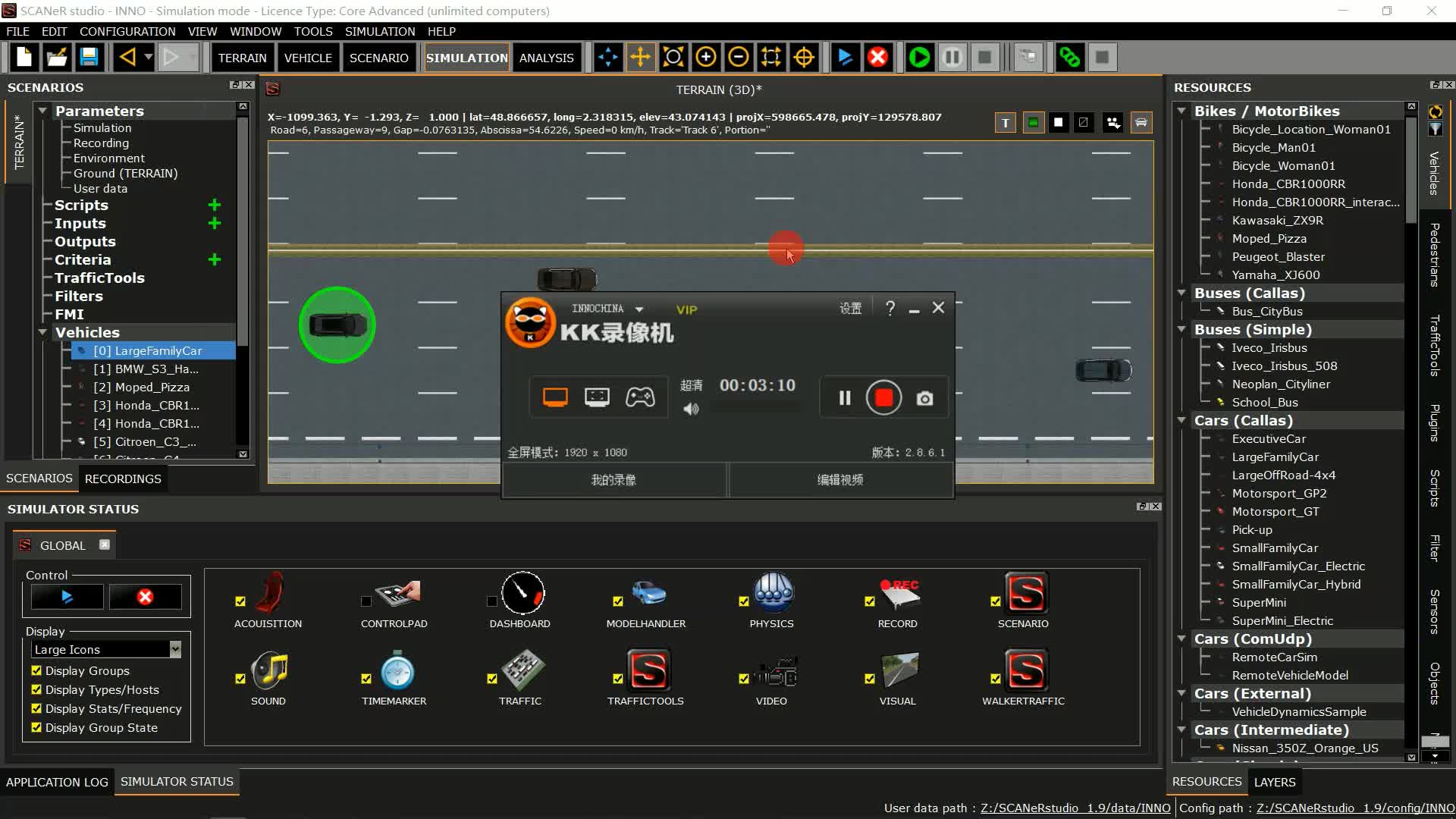Click the DASHBOARD gauge module icon

click(522, 593)
